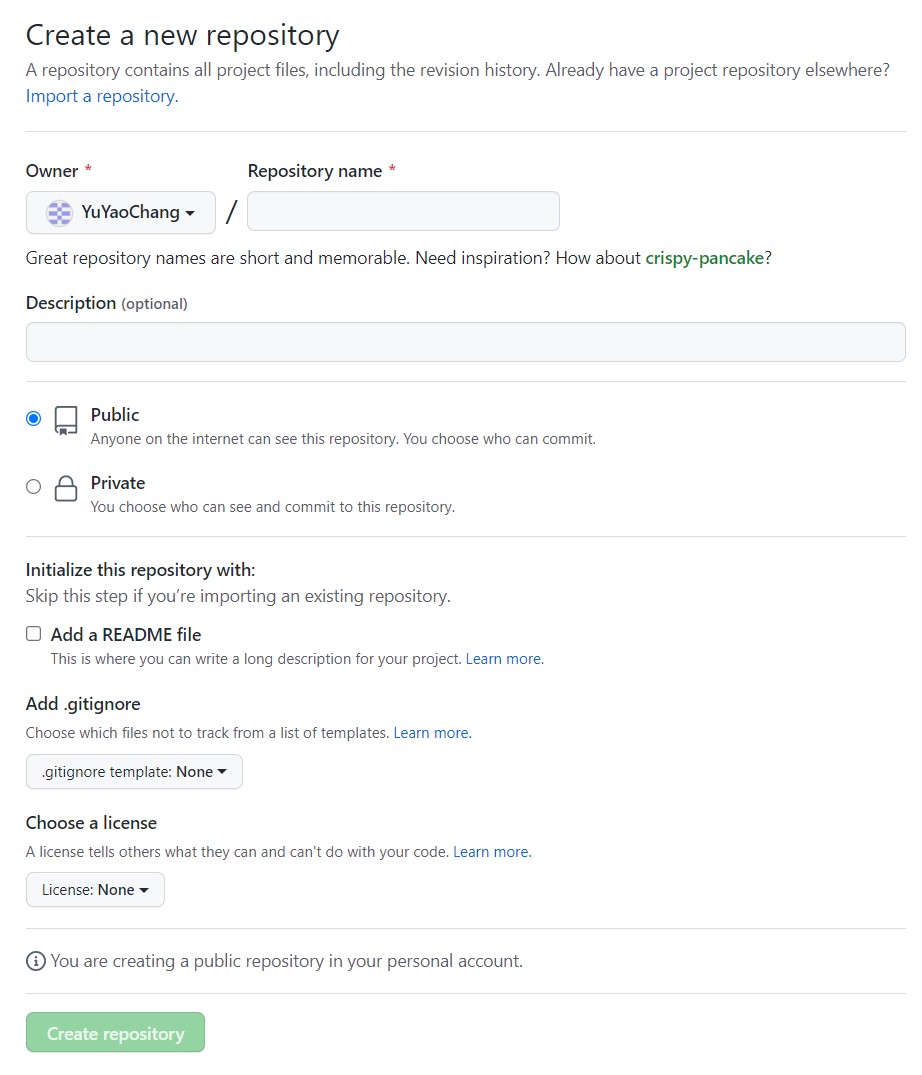Click the Private option label text
Image resolution: width=922 pixels, height=1075 pixels.
click(x=118, y=483)
